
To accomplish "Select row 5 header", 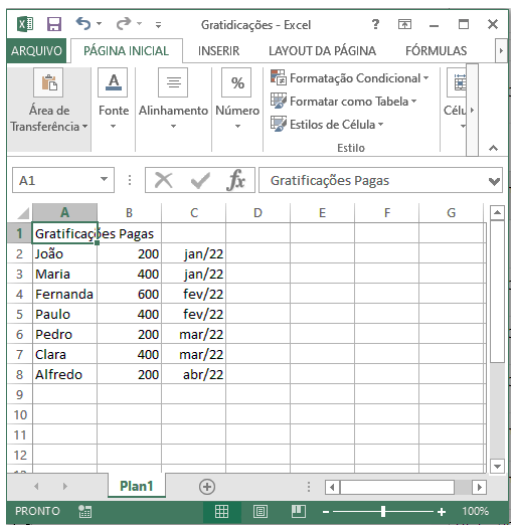I will click(20, 314).
